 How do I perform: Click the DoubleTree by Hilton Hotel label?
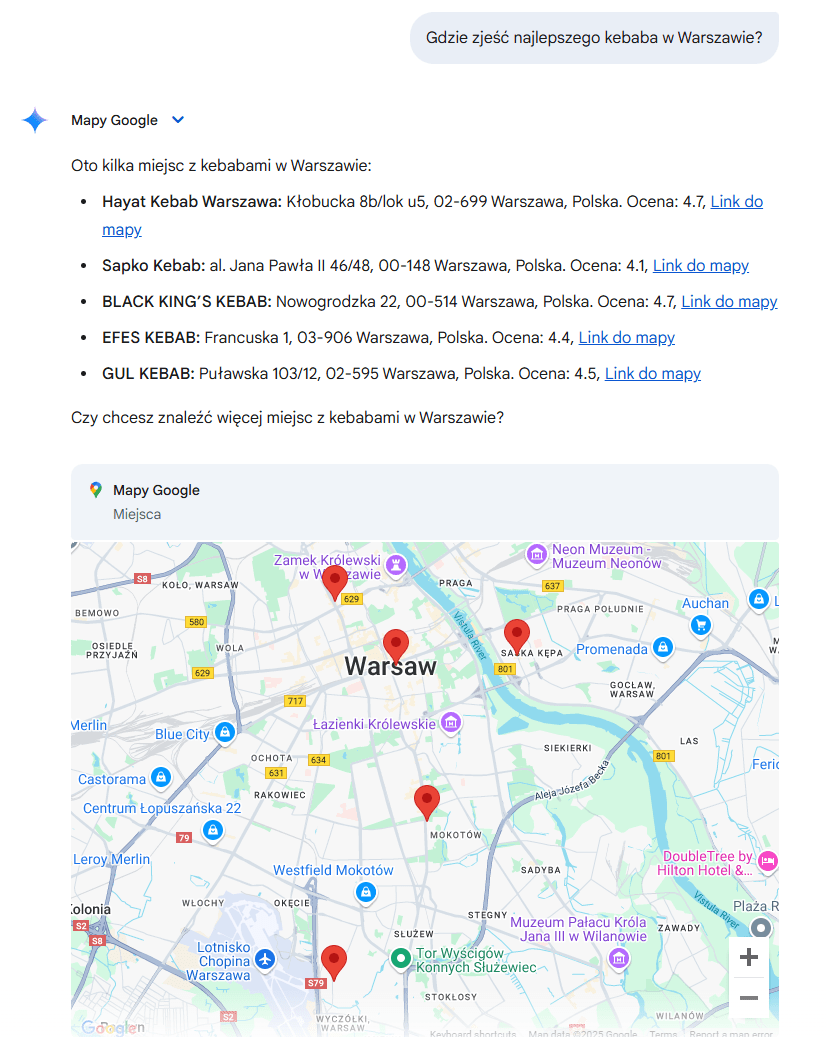705,863
